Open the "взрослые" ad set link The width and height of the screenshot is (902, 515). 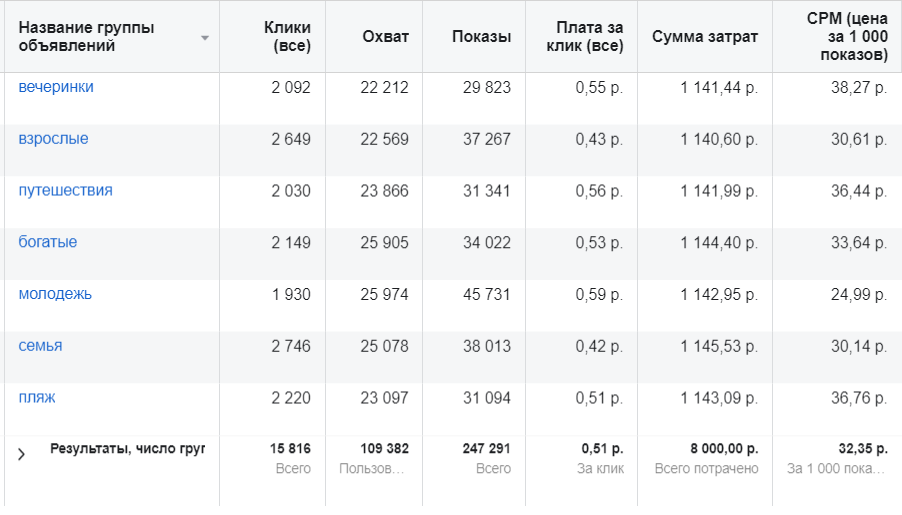(x=53, y=139)
